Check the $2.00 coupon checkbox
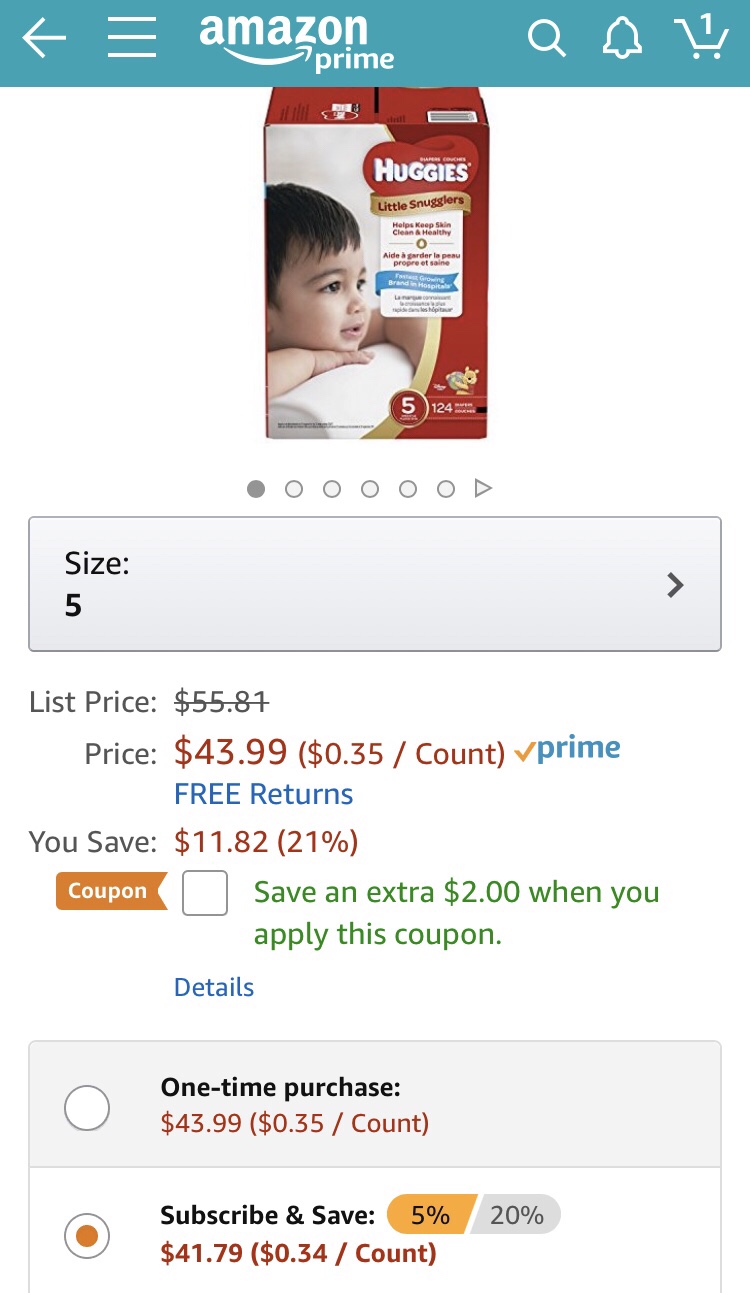This screenshot has width=750, height=1293. [x=205, y=893]
